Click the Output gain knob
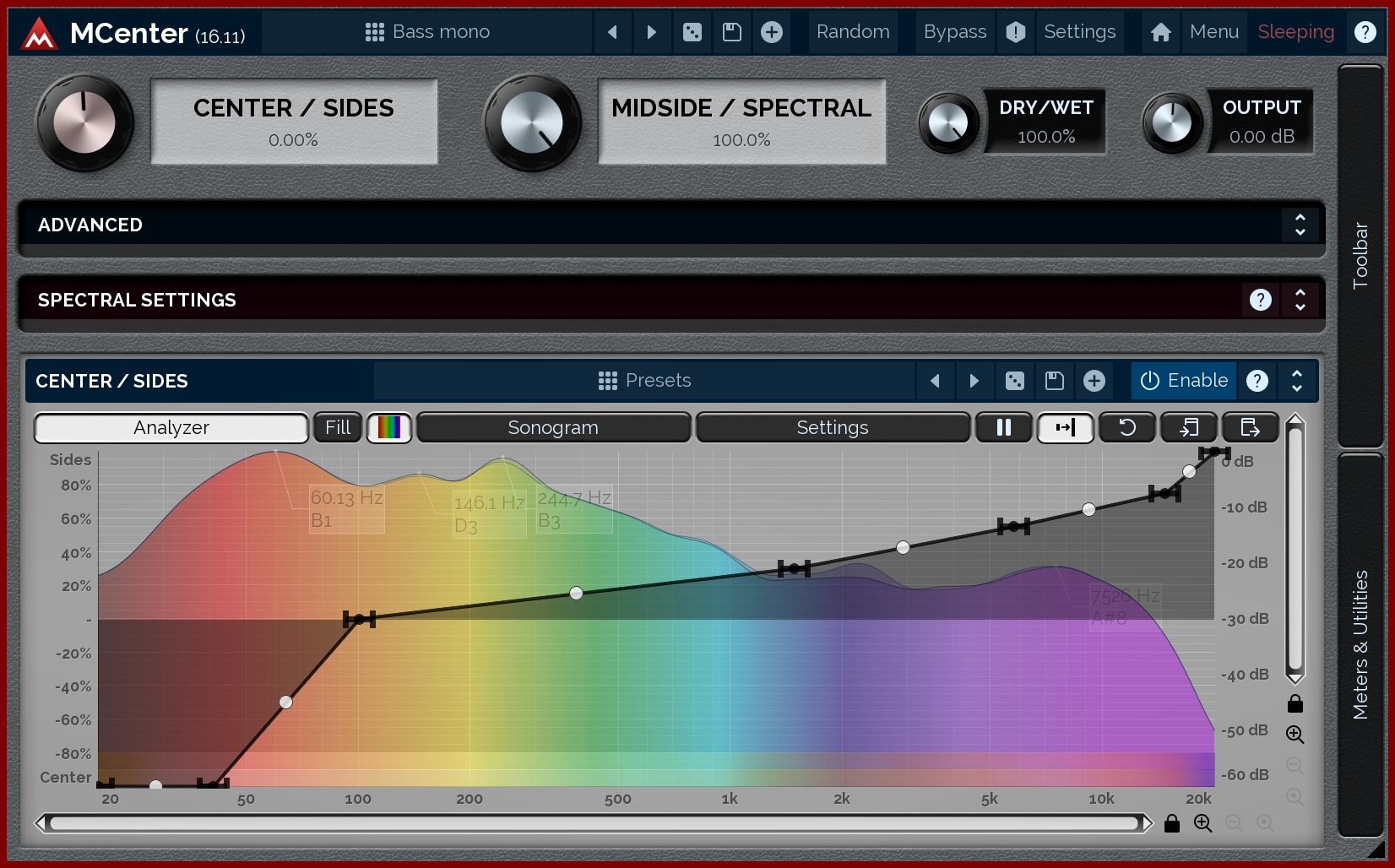 click(x=1172, y=123)
